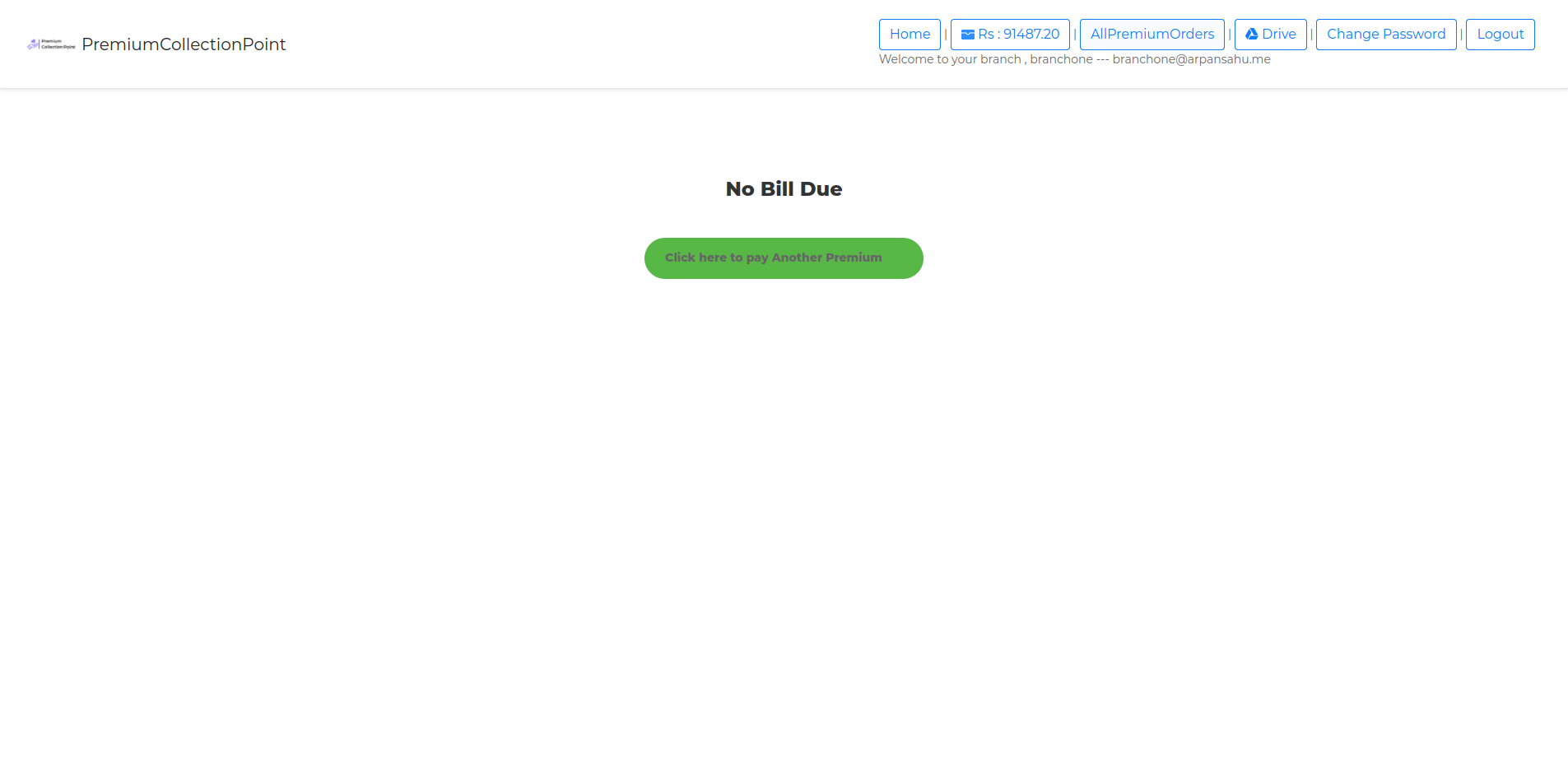Click the Google Drive triangle icon
This screenshot has width=1568, height=780.
[1251, 35]
